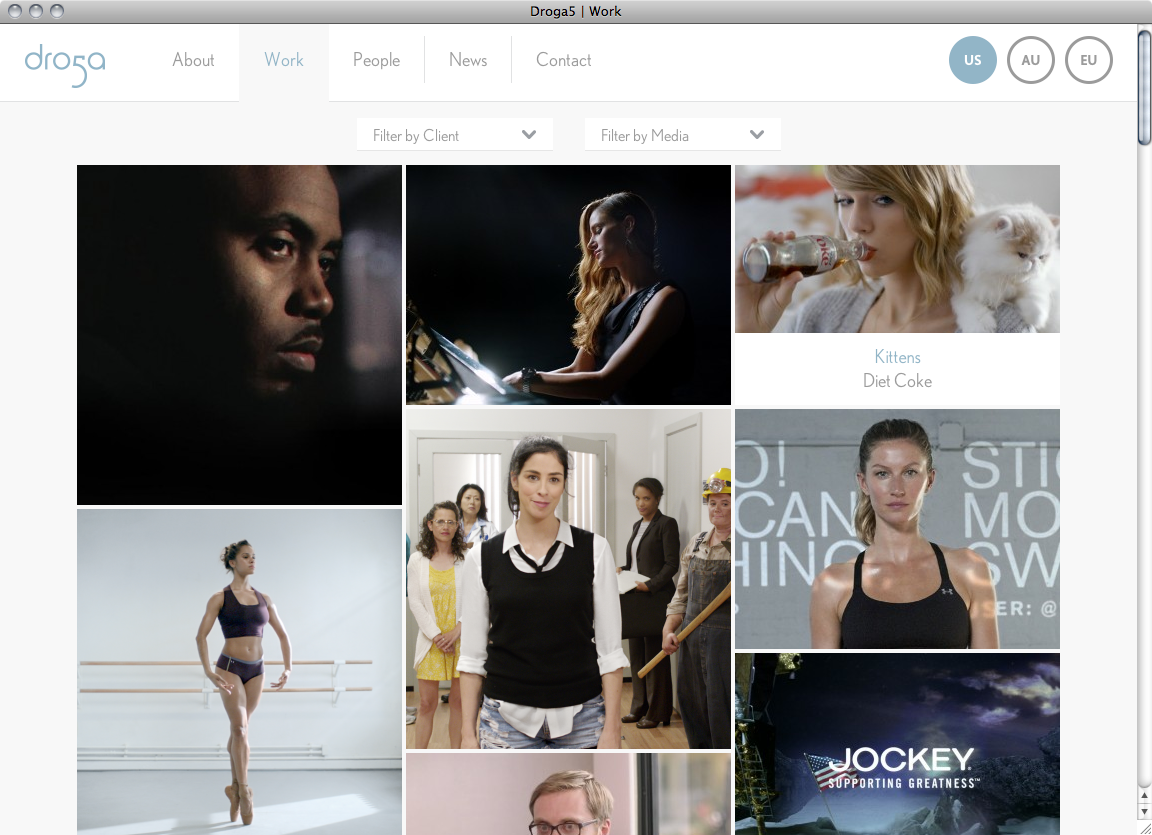
Task: Open the ballerina at barre thumbnail
Action: pyautogui.click(x=239, y=670)
